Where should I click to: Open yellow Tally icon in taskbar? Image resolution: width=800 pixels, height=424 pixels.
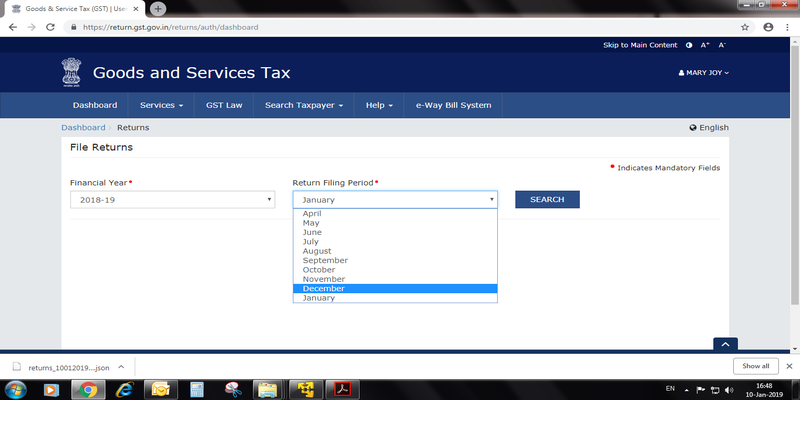(306, 390)
